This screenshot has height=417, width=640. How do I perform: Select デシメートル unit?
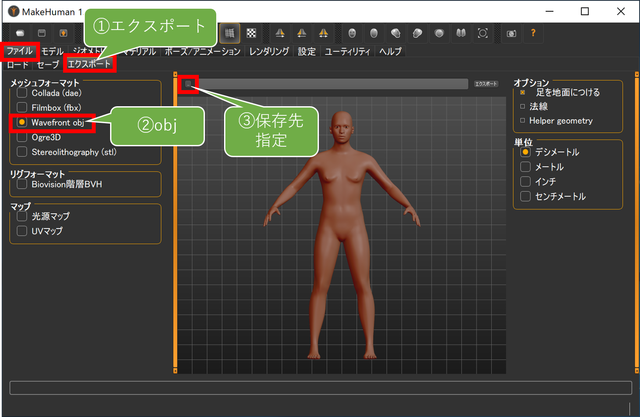pyautogui.click(x=549, y=152)
